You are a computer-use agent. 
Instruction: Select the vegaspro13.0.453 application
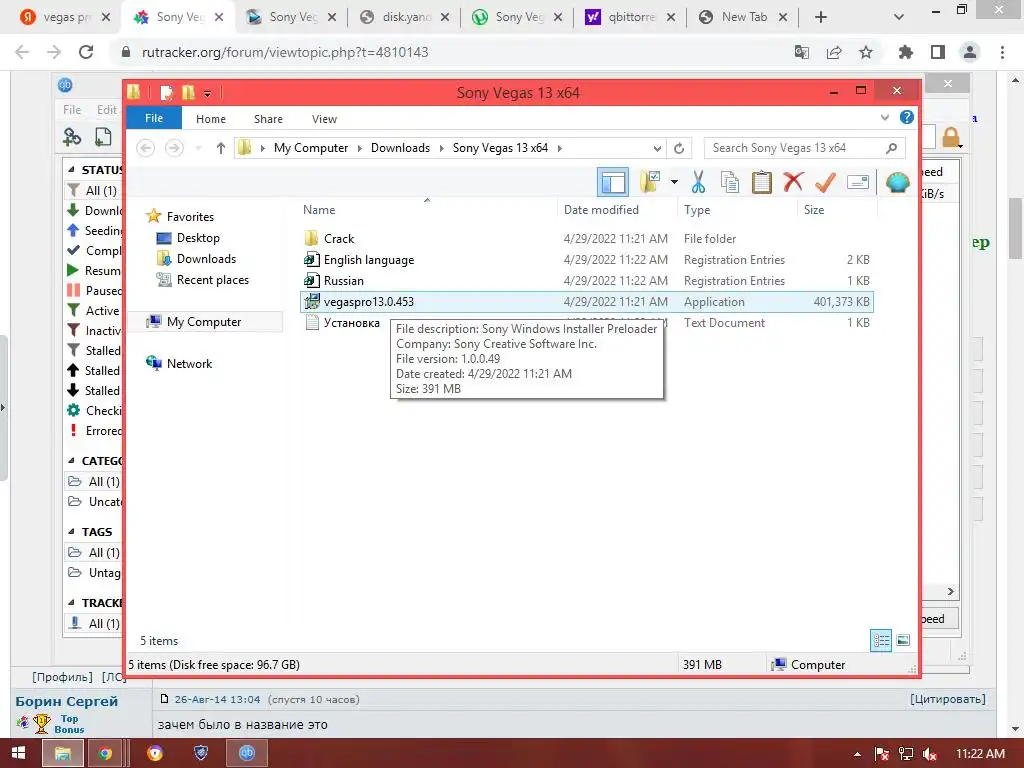(586, 302)
